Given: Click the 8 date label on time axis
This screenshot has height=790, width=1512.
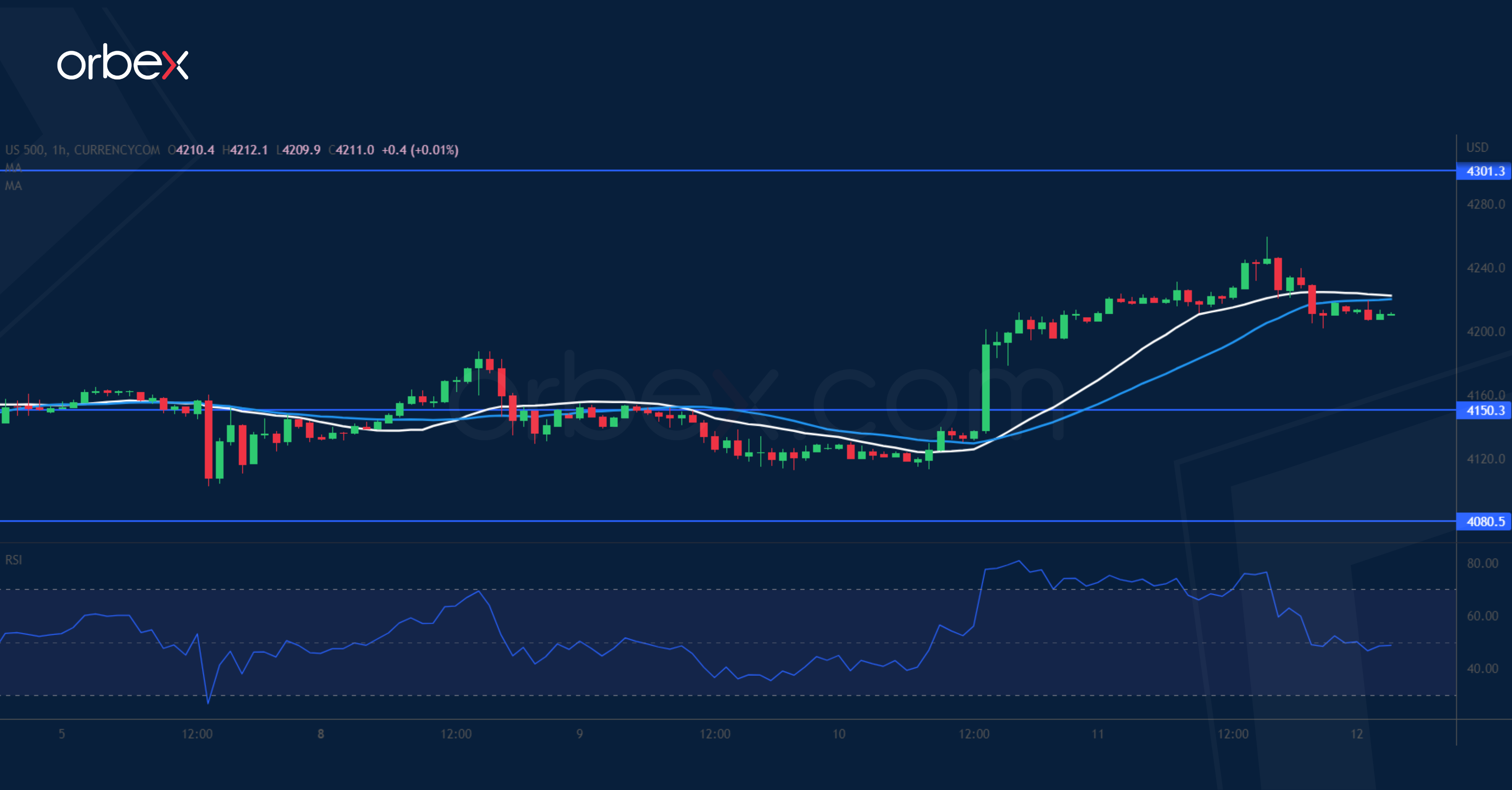Looking at the screenshot, I should point(320,734).
